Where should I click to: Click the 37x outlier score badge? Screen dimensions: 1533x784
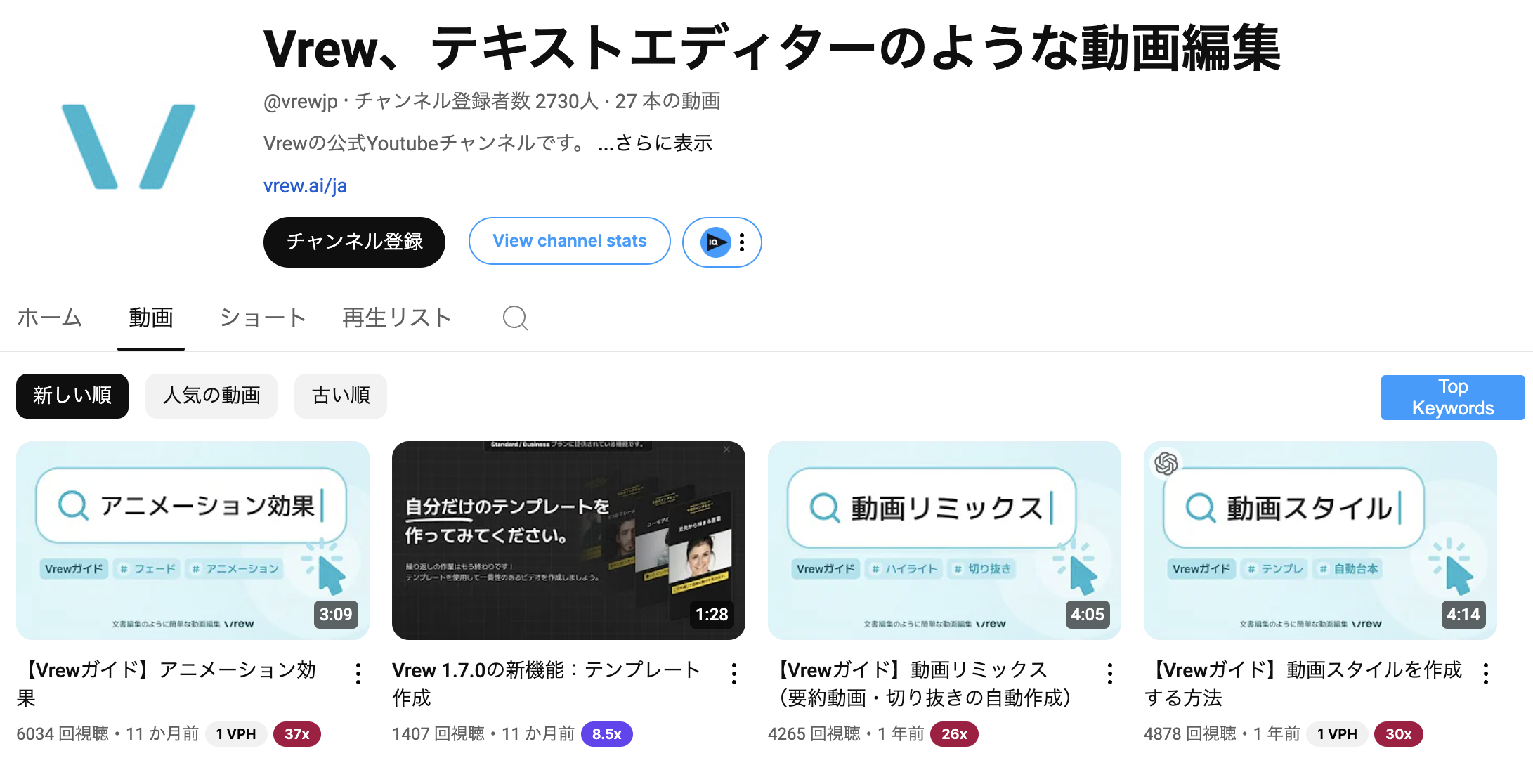tap(296, 734)
